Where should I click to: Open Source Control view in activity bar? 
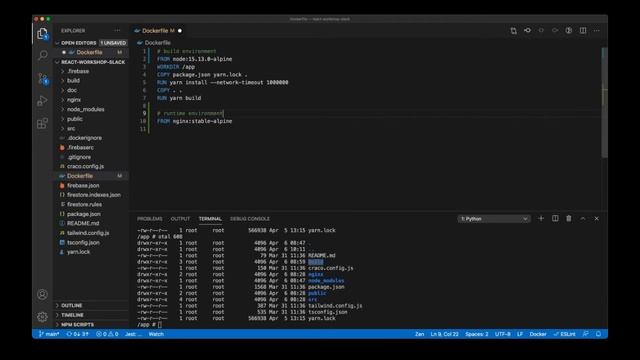tap(42, 78)
